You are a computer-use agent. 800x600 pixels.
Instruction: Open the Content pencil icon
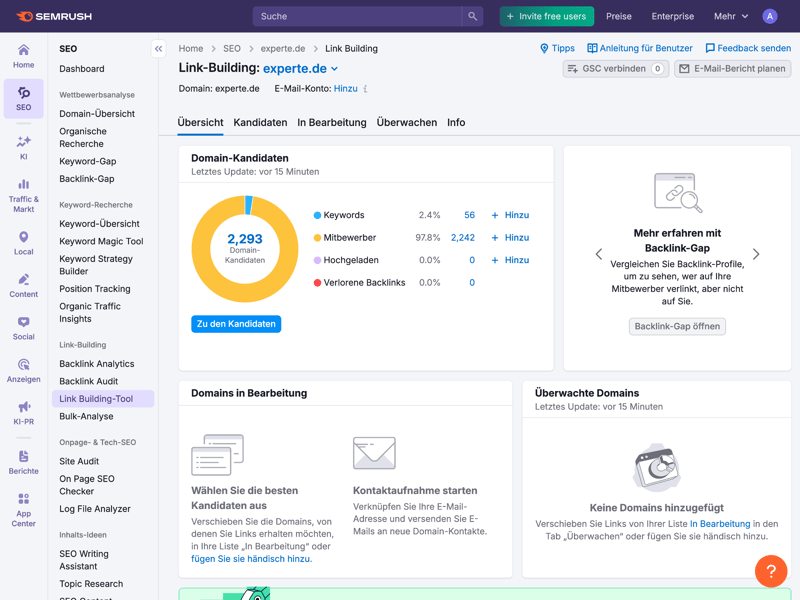click(23, 280)
